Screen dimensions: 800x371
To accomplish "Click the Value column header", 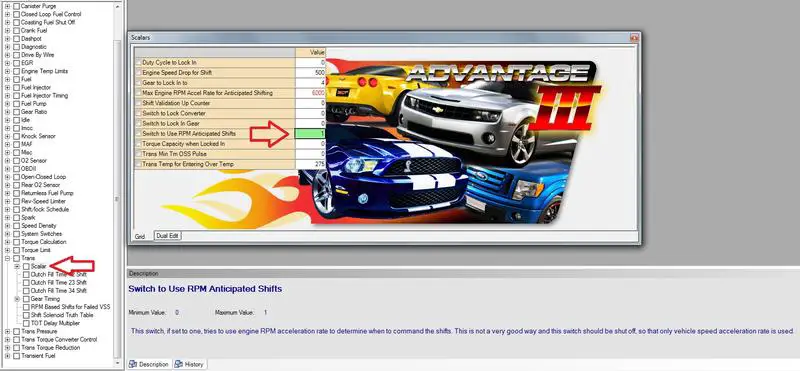I will pos(310,53).
